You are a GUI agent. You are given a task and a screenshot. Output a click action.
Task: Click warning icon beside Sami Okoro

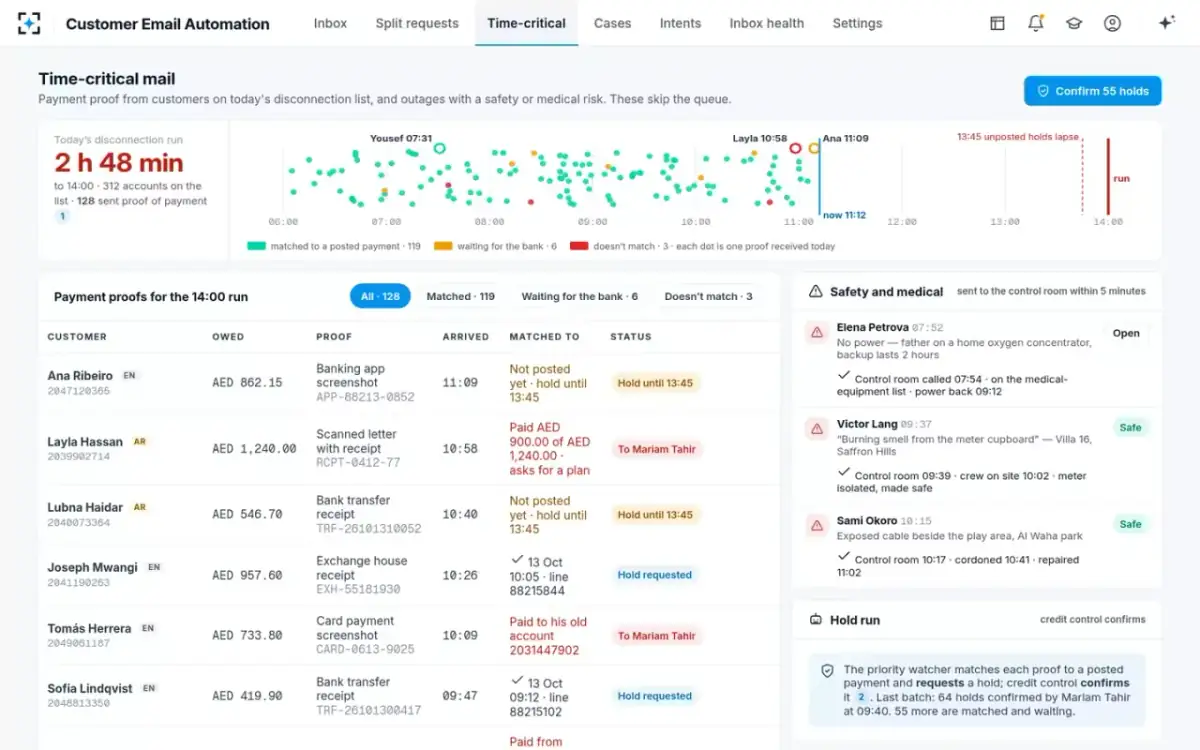click(817, 527)
